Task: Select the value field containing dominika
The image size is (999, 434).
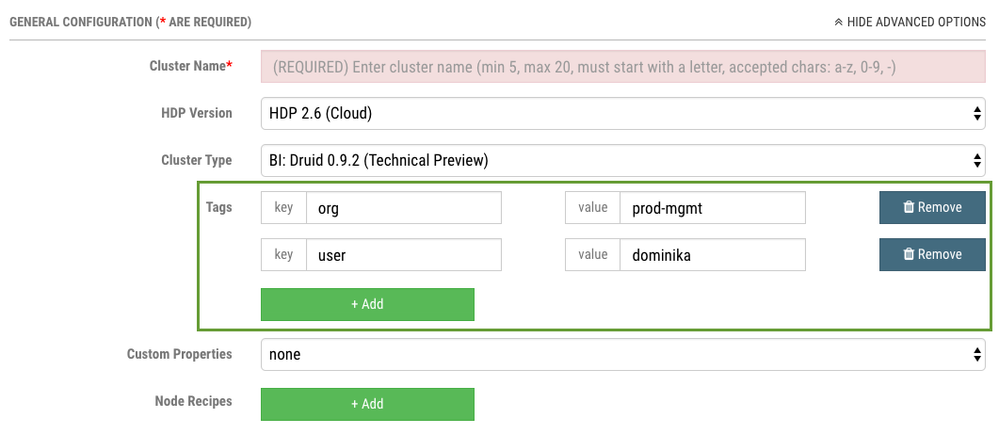Action: click(712, 255)
